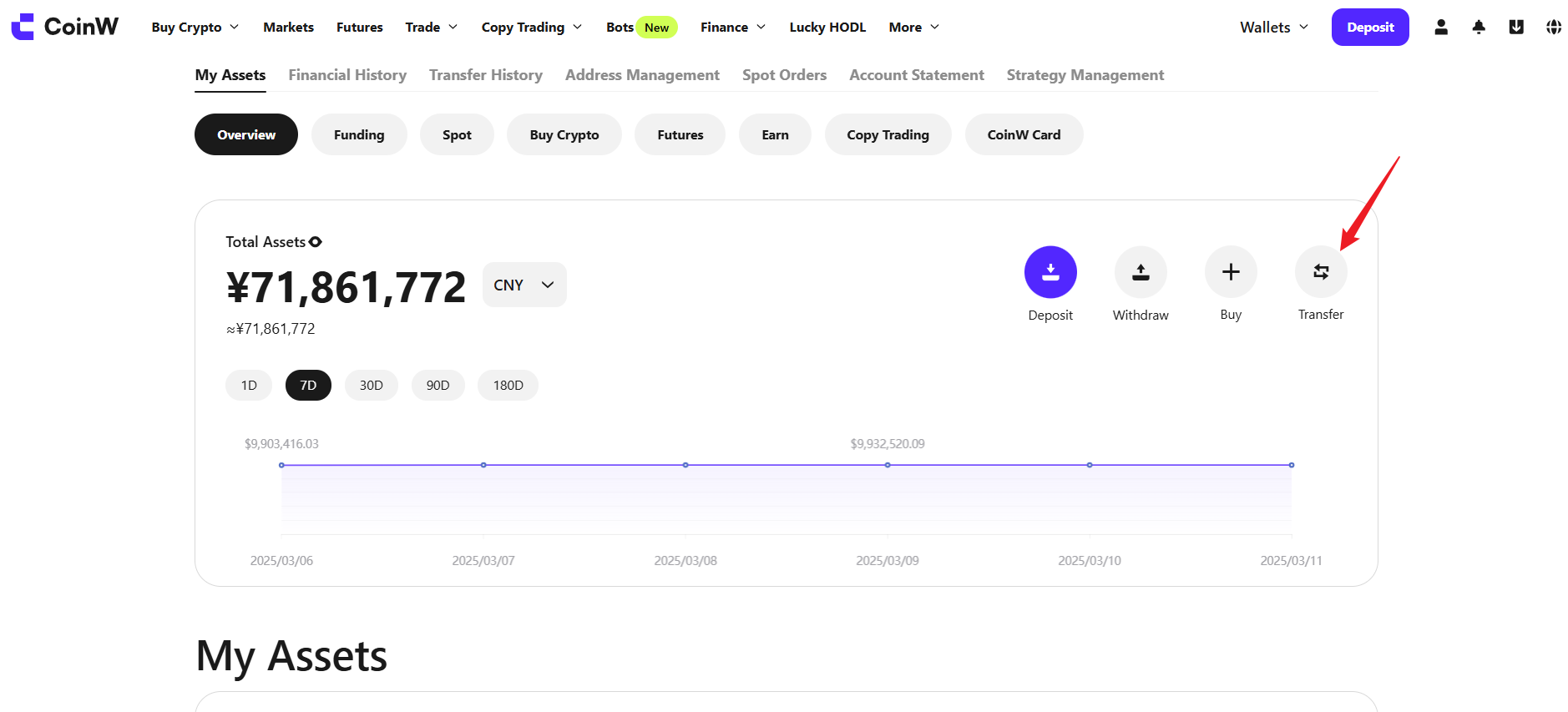The image size is (1568, 712).
Task: Click the Buy plus icon
Action: tap(1231, 272)
